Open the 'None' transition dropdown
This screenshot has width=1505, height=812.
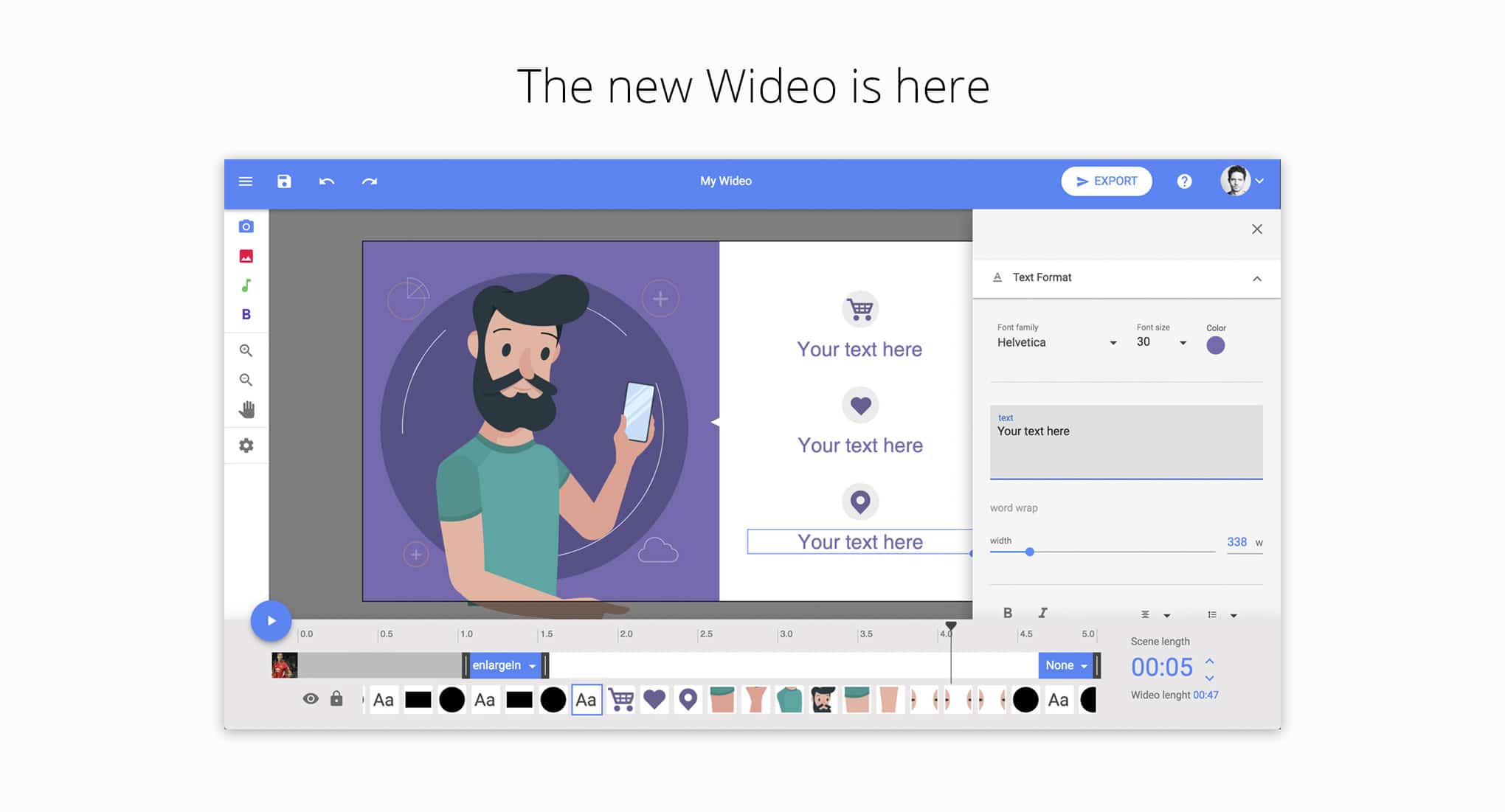point(1065,665)
